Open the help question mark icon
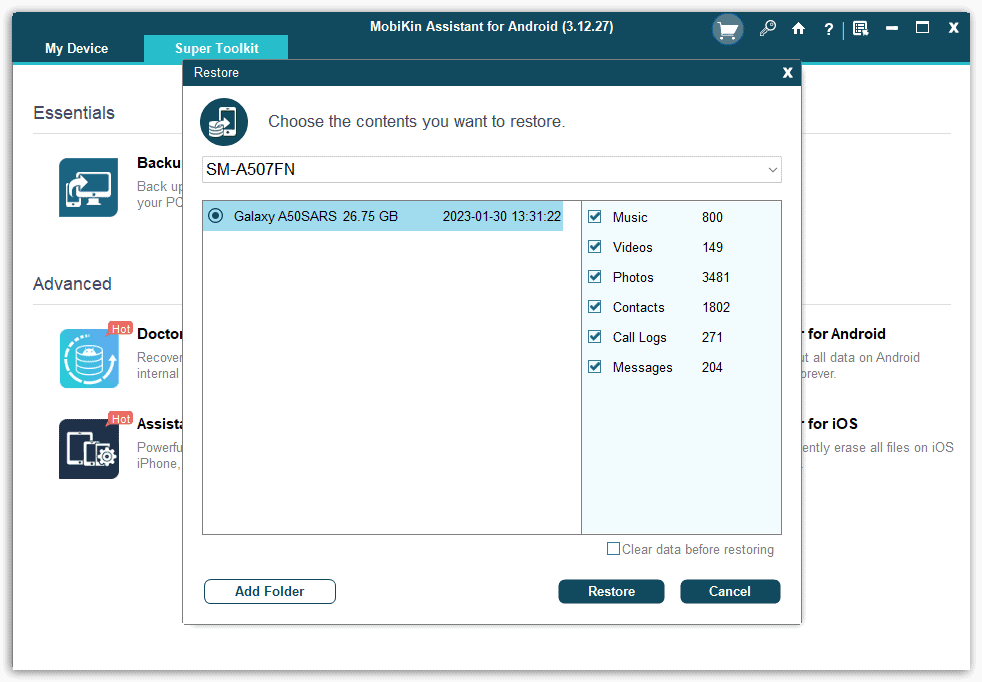Viewport: 982px width, 682px height. [x=829, y=29]
